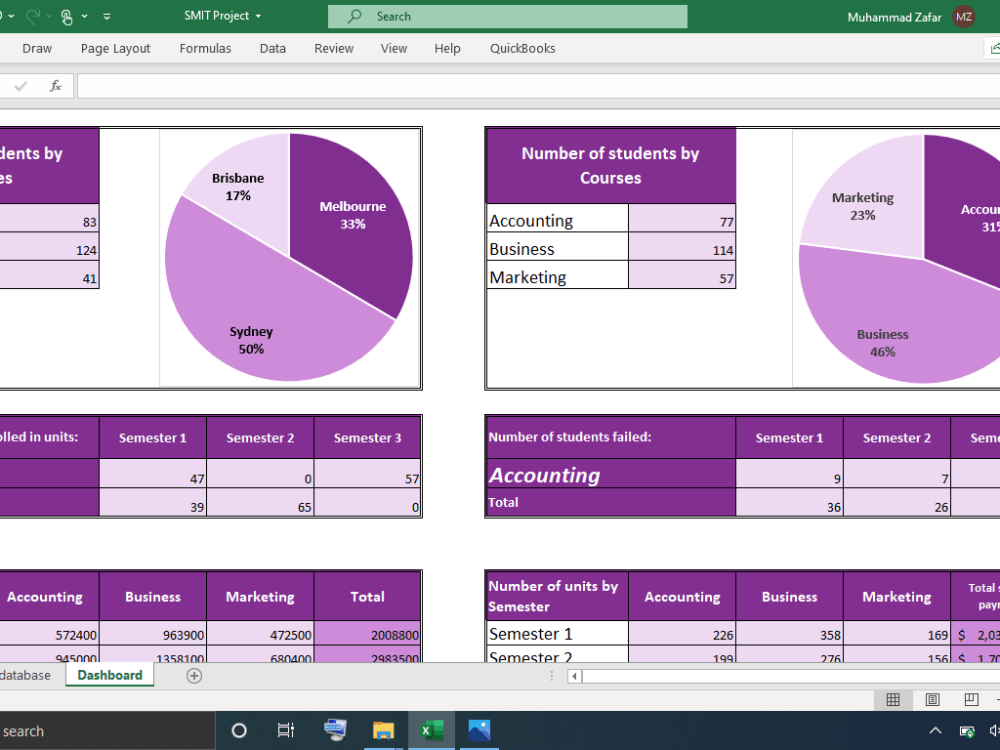
Task: Switch to Page Layout view icon
Action: click(x=932, y=700)
